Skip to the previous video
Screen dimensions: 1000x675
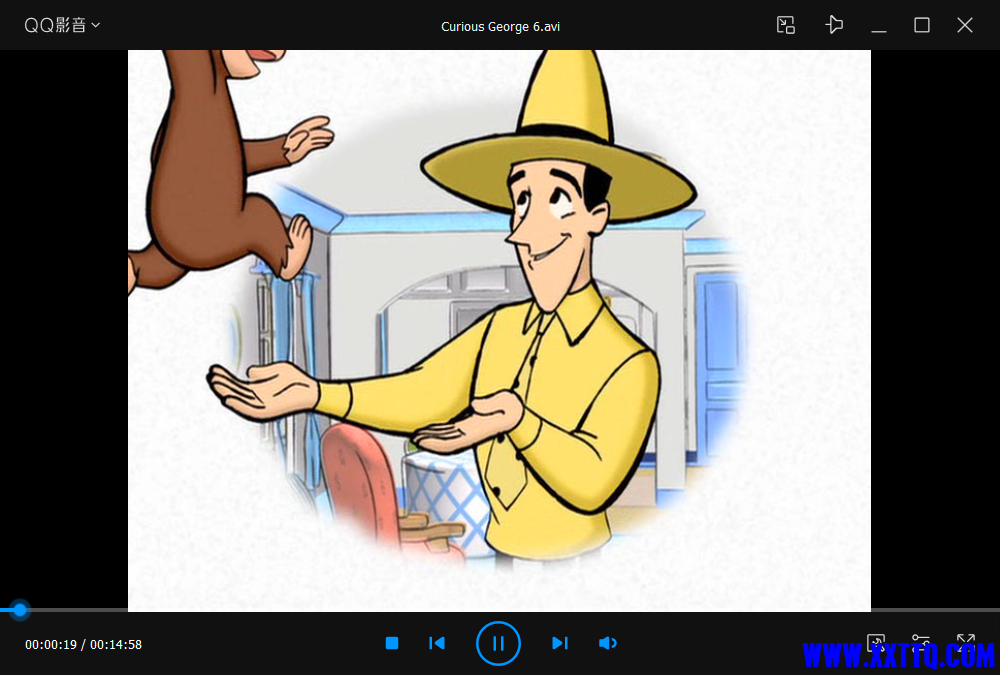(x=437, y=643)
